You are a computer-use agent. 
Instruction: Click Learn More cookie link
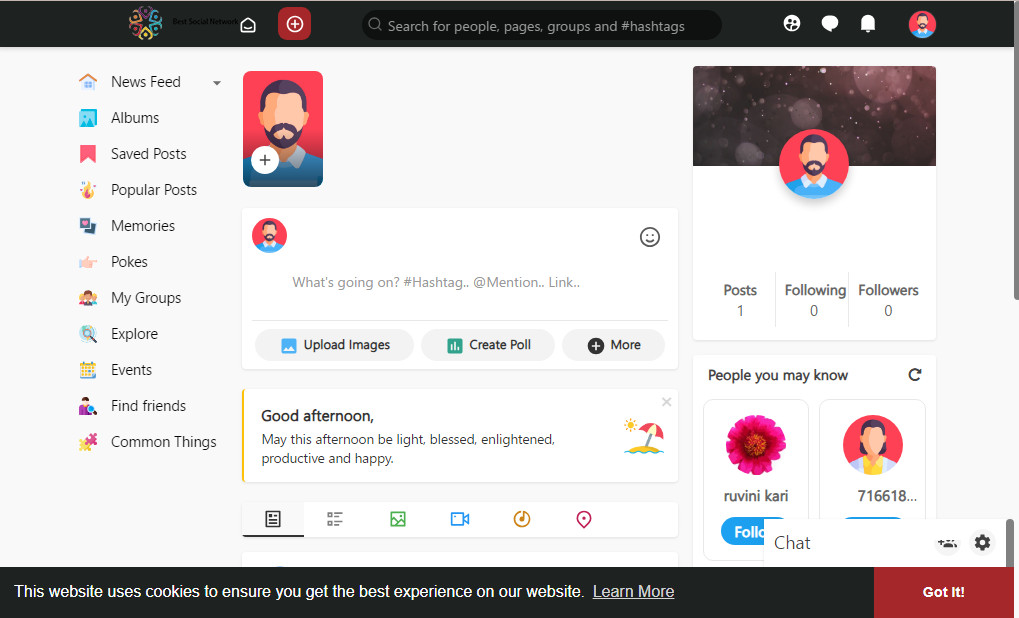(x=633, y=591)
